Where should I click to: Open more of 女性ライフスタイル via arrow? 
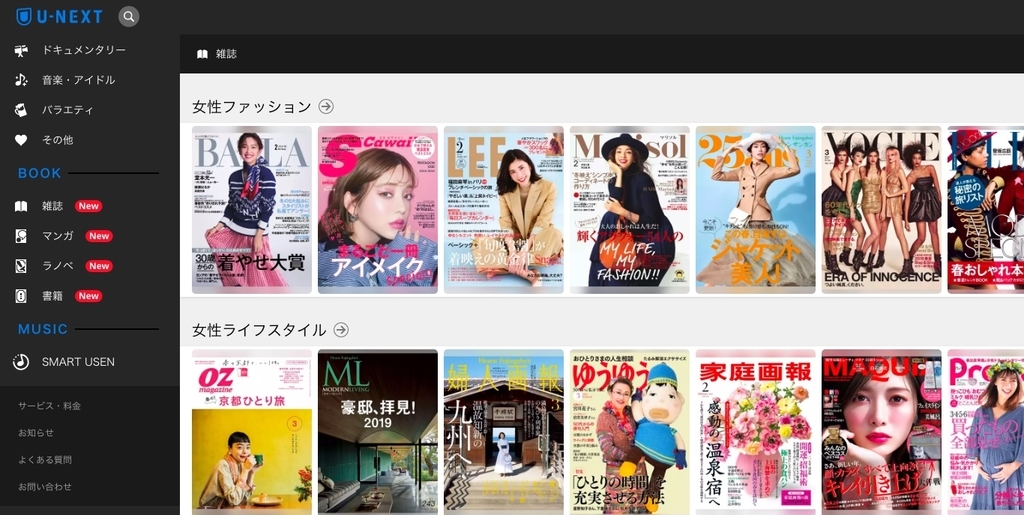pyautogui.click(x=341, y=330)
